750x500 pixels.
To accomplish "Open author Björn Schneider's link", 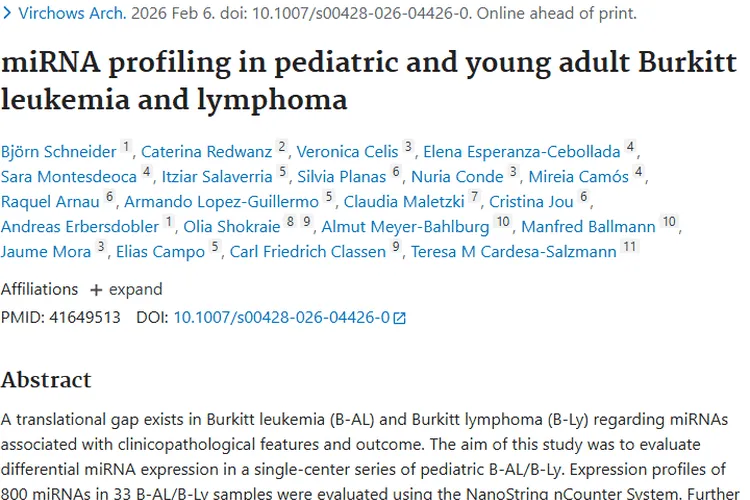I will coord(58,152).
